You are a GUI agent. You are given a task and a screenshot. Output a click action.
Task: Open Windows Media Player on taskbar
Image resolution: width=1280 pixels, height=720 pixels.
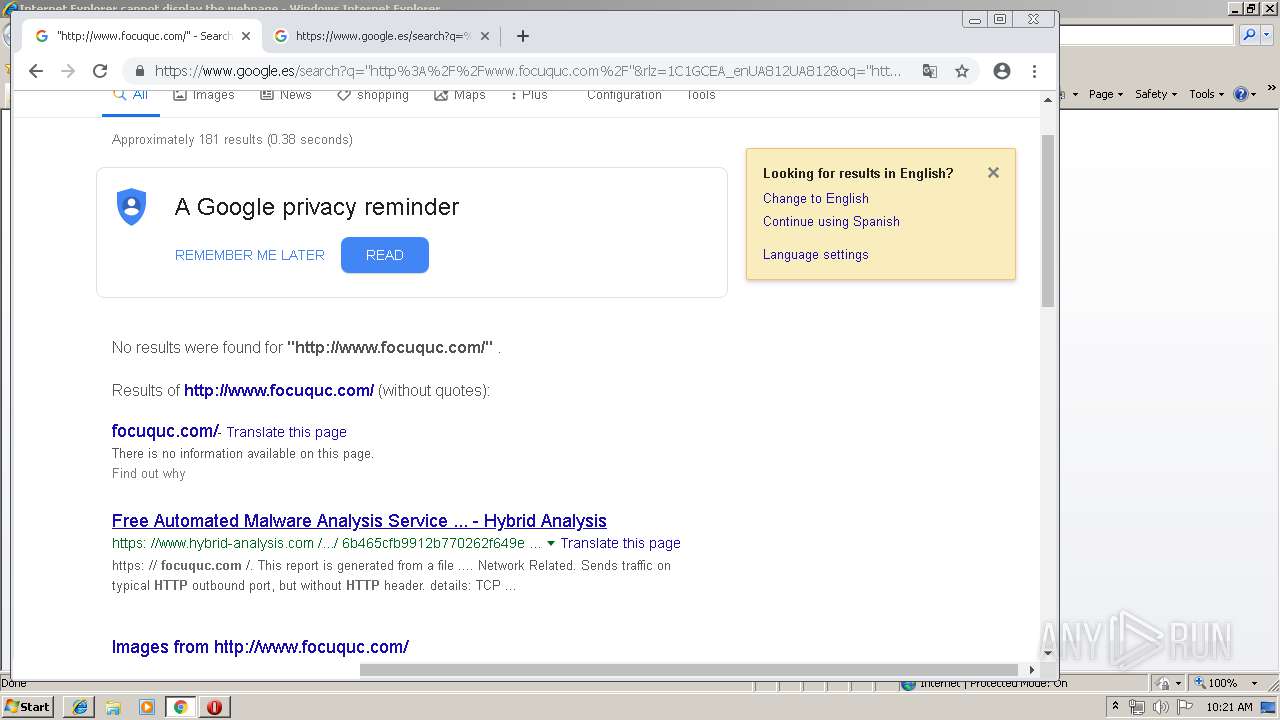coord(147,707)
